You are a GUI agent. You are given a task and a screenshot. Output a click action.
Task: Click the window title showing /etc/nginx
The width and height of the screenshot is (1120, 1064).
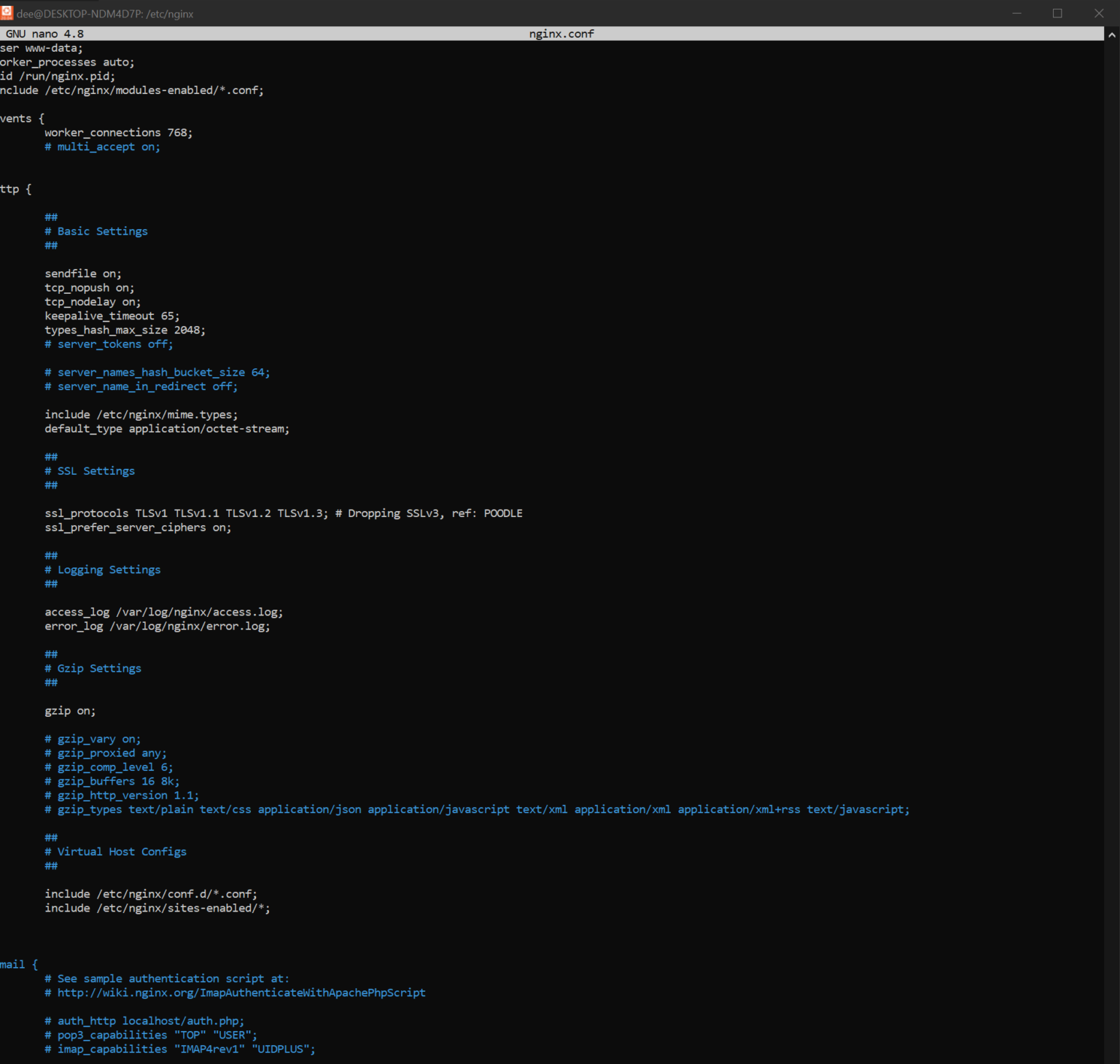coord(105,14)
